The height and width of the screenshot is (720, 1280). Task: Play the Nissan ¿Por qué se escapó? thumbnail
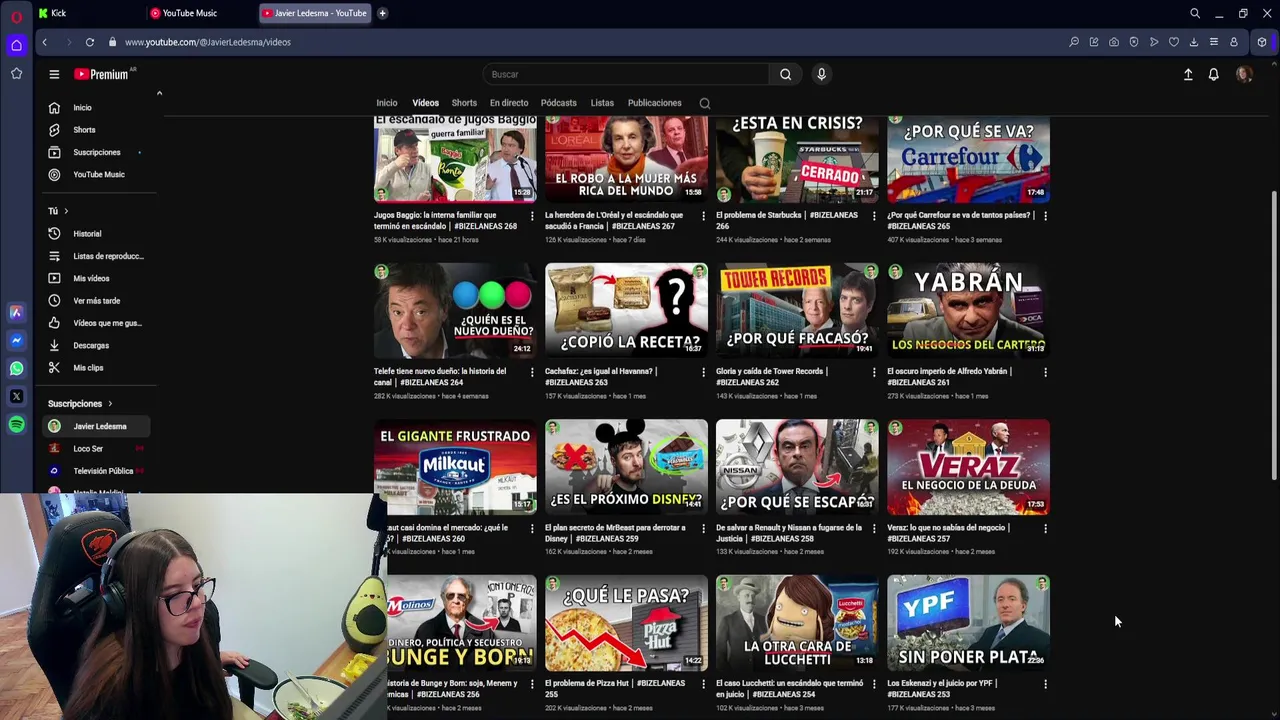point(797,466)
